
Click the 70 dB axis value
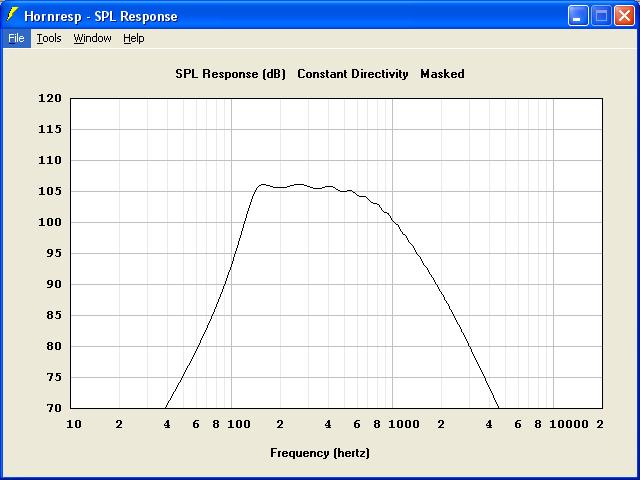pos(54,408)
